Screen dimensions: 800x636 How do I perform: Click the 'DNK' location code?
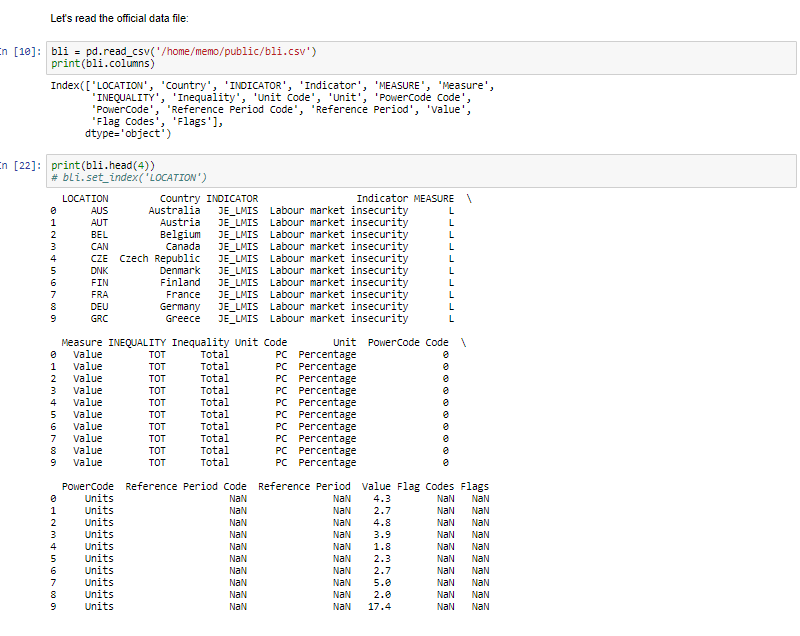coord(99,270)
